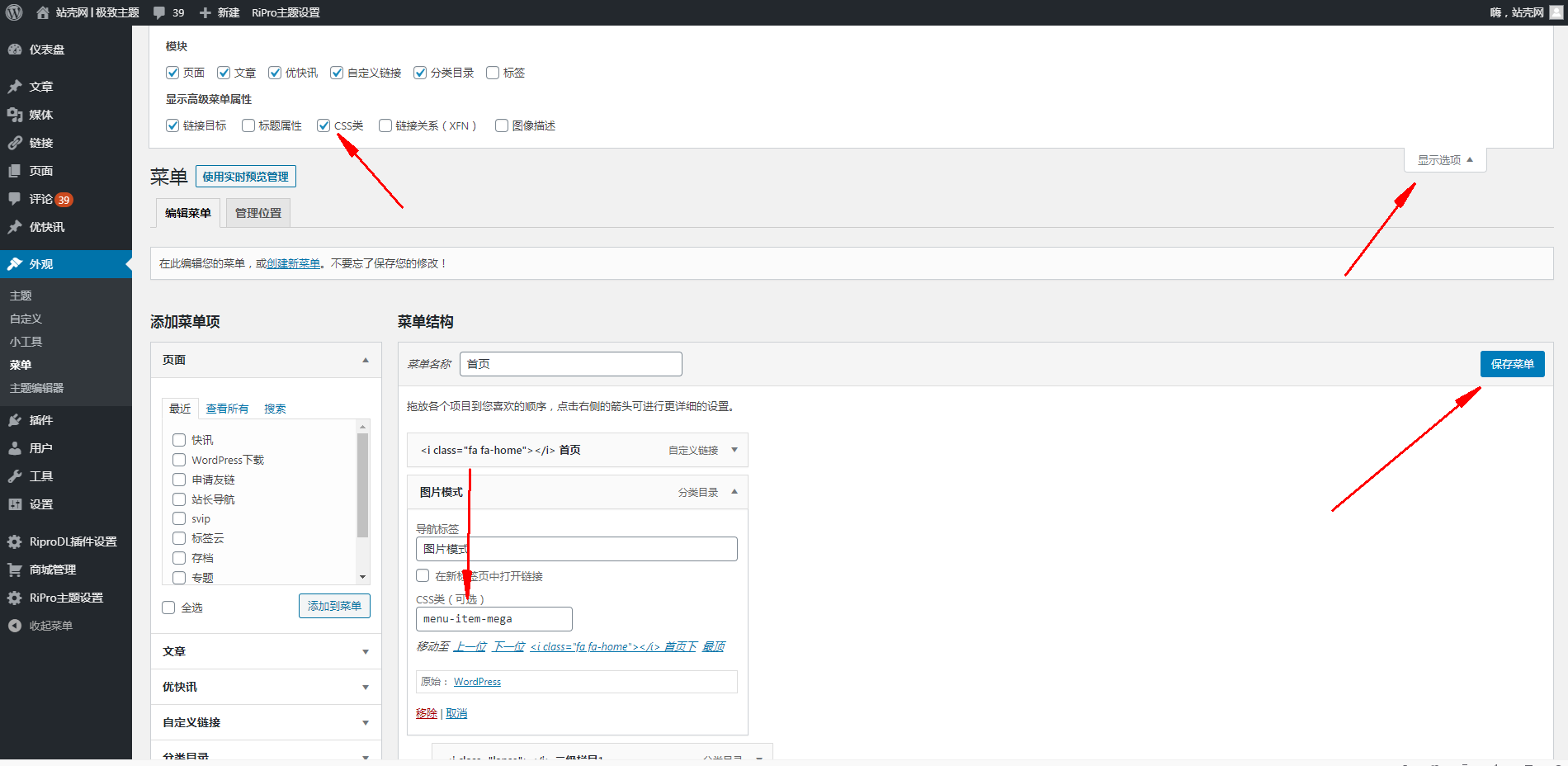Image resolution: width=1568 pixels, height=766 pixels.
Task: Open comments bubble icon in admin bar
Action: [159, 12]
